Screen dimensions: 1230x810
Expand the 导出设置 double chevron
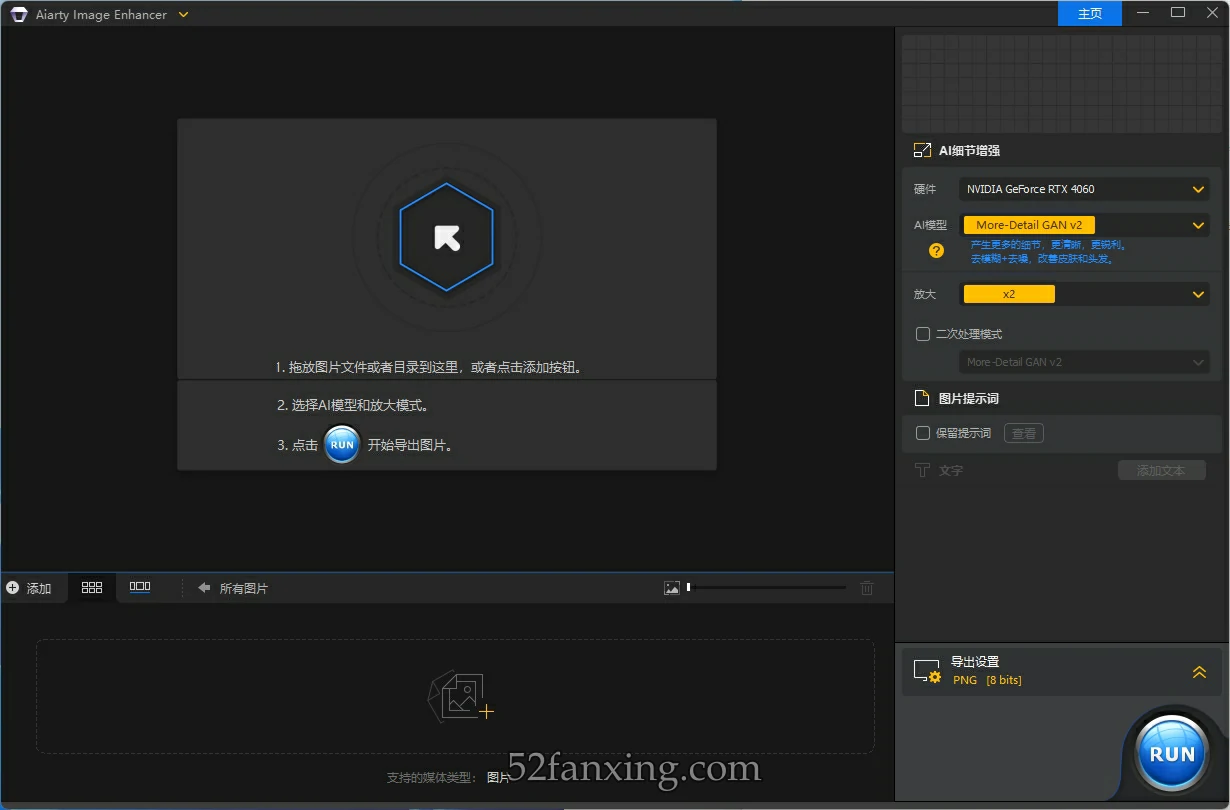(1199, 672)
